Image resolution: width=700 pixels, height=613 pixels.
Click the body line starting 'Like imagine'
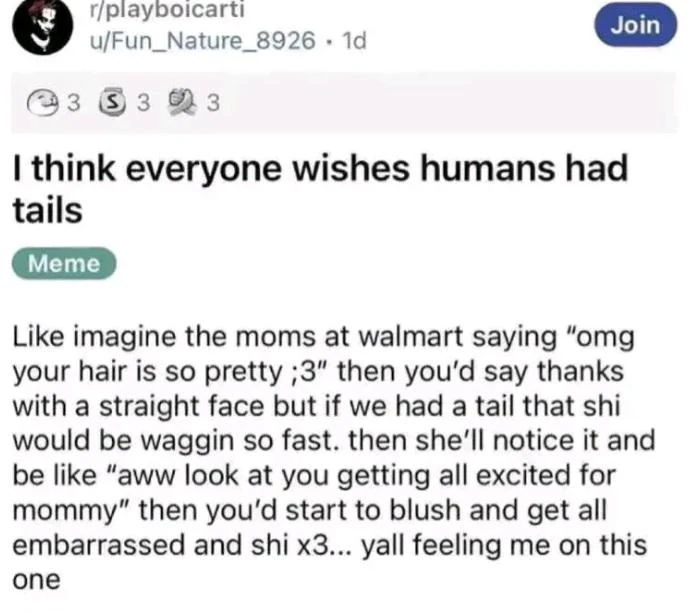(x=323, y=337)
